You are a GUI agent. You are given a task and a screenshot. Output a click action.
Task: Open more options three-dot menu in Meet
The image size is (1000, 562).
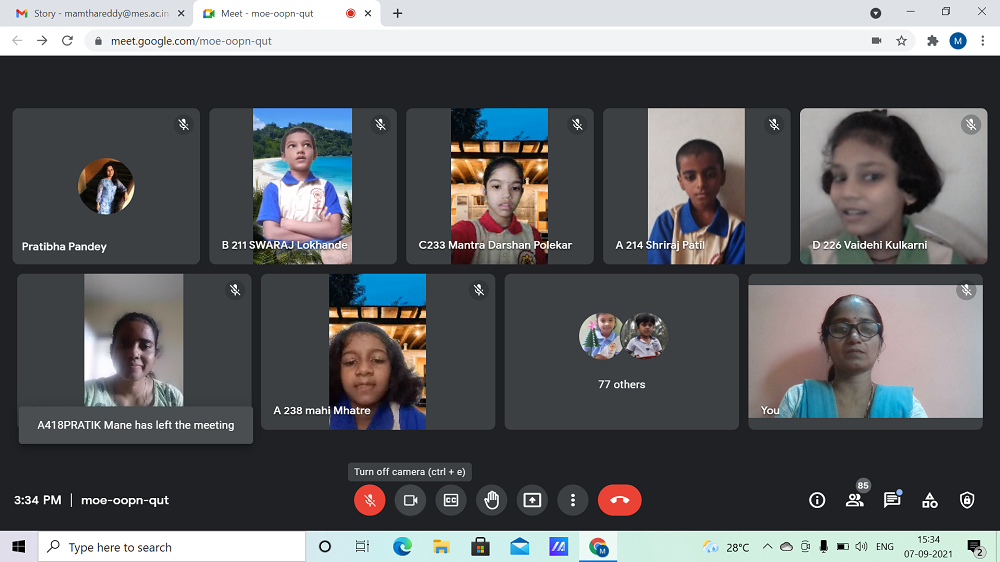pyautogui.click(x=573, y=500)
